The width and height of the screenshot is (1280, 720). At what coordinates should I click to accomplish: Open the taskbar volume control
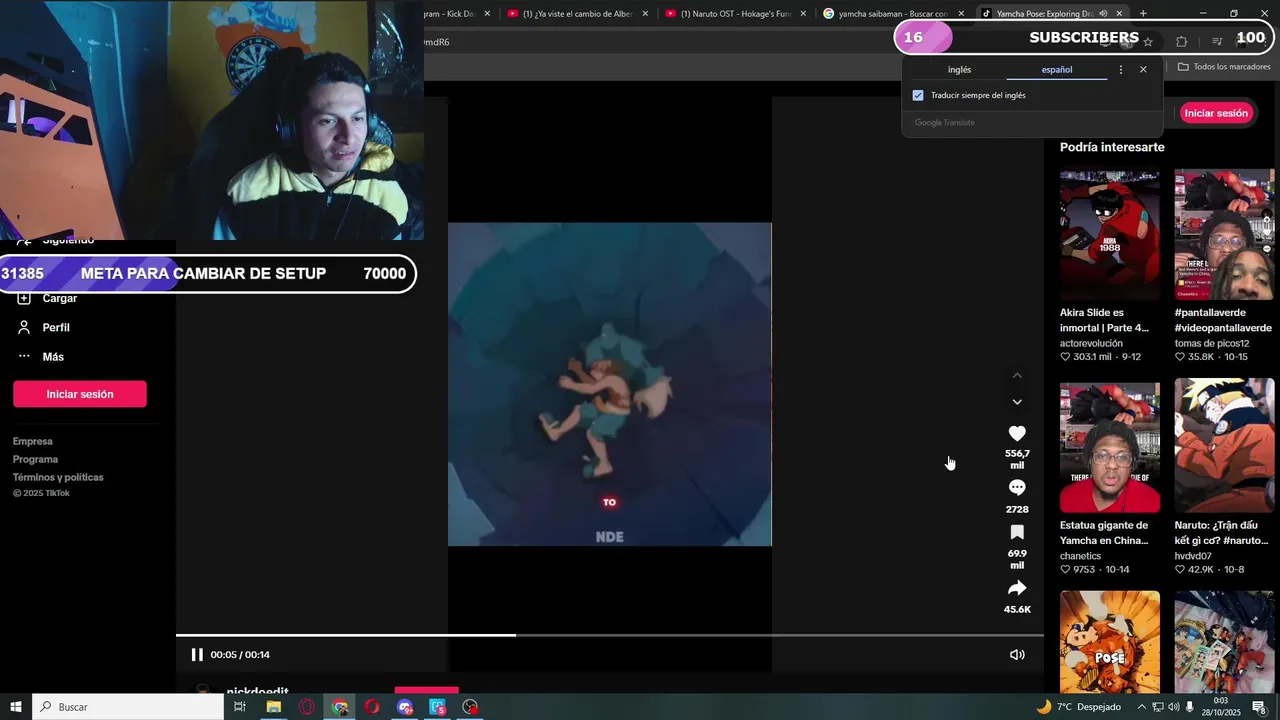point(1173,707)
